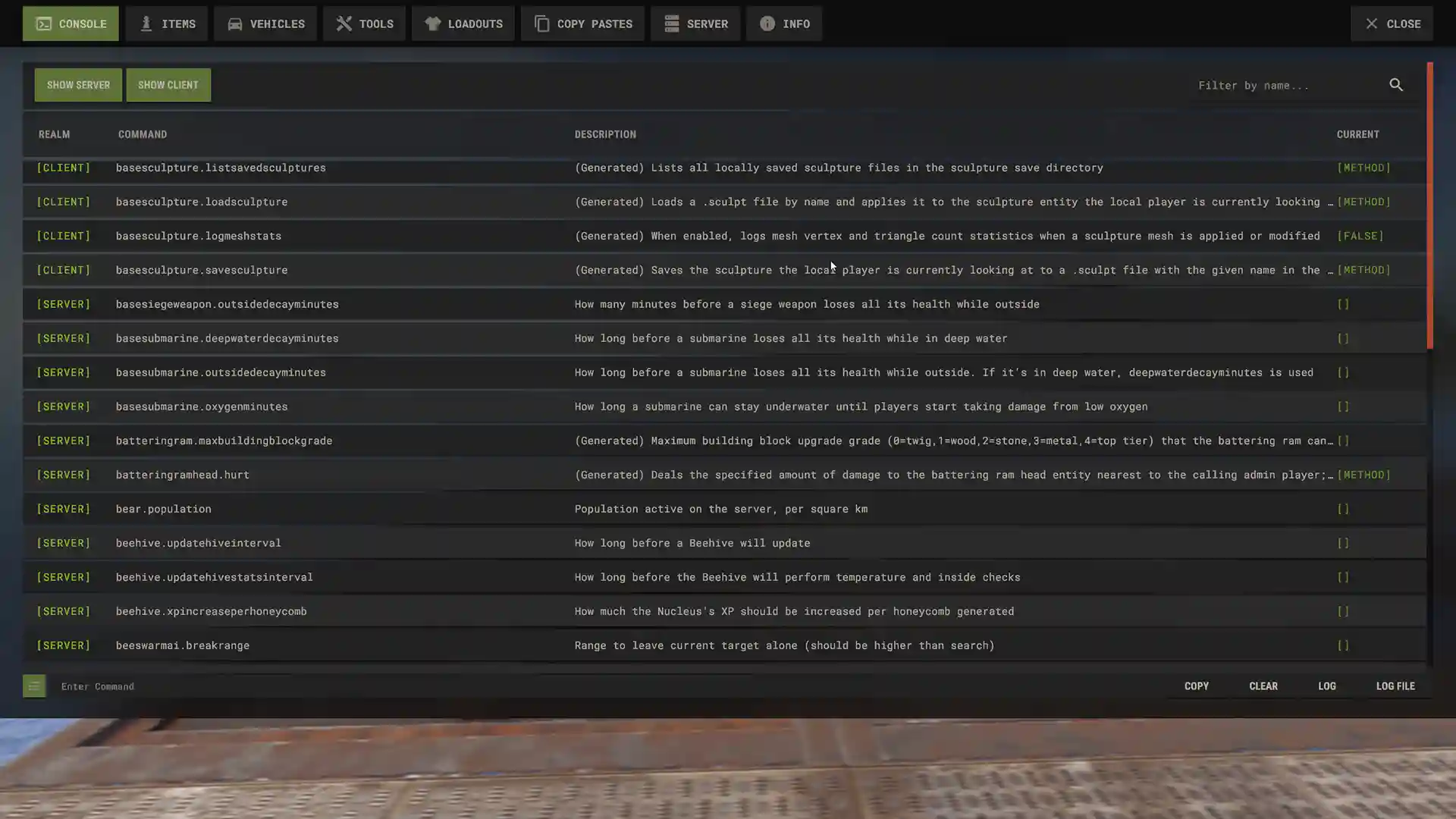Select the Tools wrench icon
Screen dimensions: 1456x819
pyautogui.click(x=344, y=24)
